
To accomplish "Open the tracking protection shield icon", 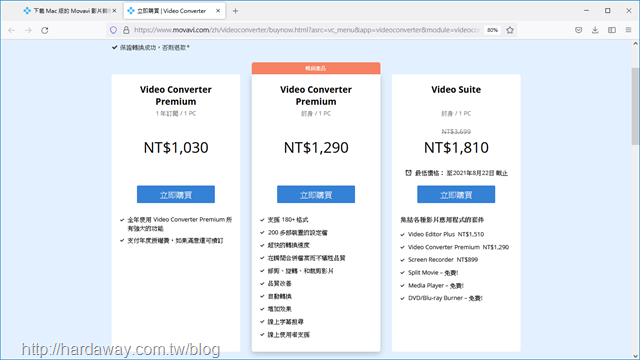I will tap(113, 30).
